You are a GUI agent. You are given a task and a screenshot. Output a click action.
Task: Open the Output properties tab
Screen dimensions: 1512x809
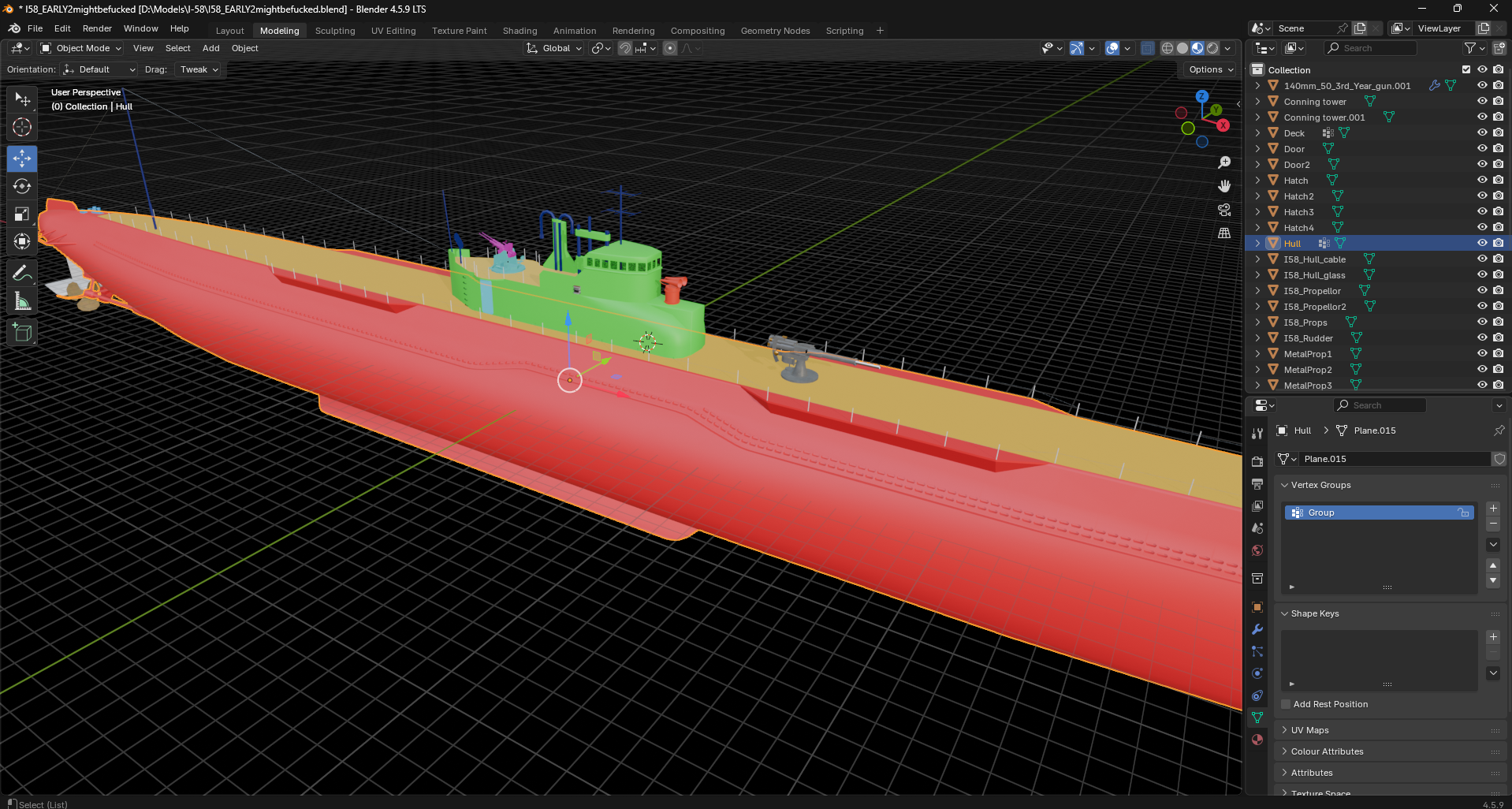click(x=1257, y=483)
